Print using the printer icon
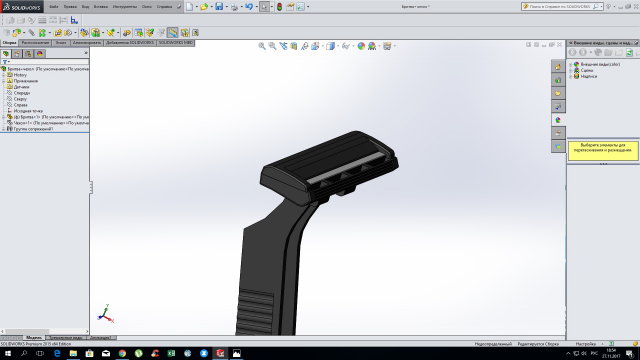Image resolution: width=640 pixels, height=360 pixels. 234,7
